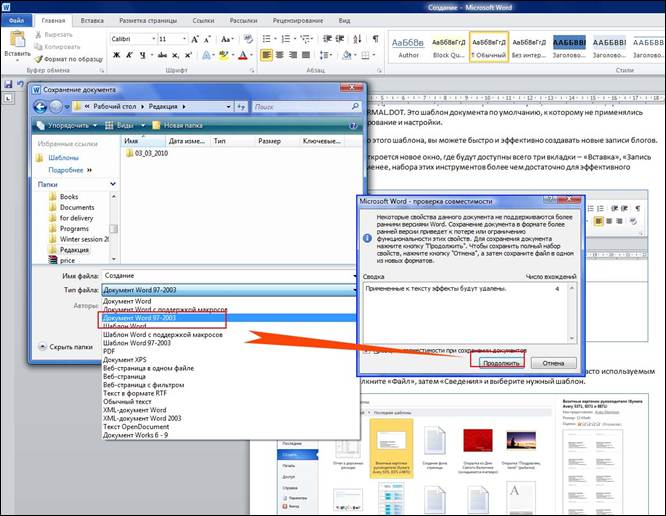This screenshot has width=666, height=516.
Task: Click the Имя файла input field
Action: 229,276
